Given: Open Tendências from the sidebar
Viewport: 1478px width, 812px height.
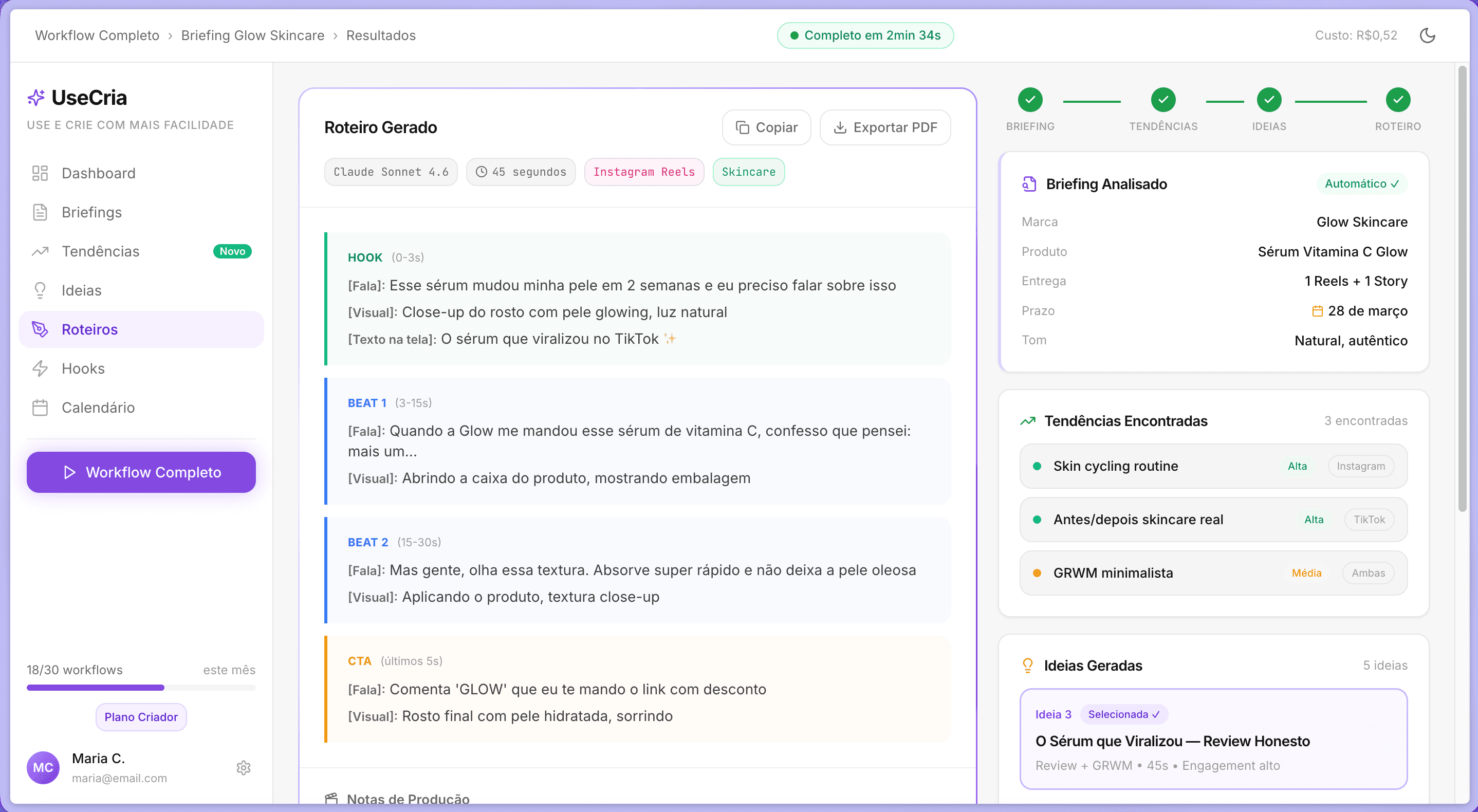Looking at the screenshot, I should (x=100, y=251).
